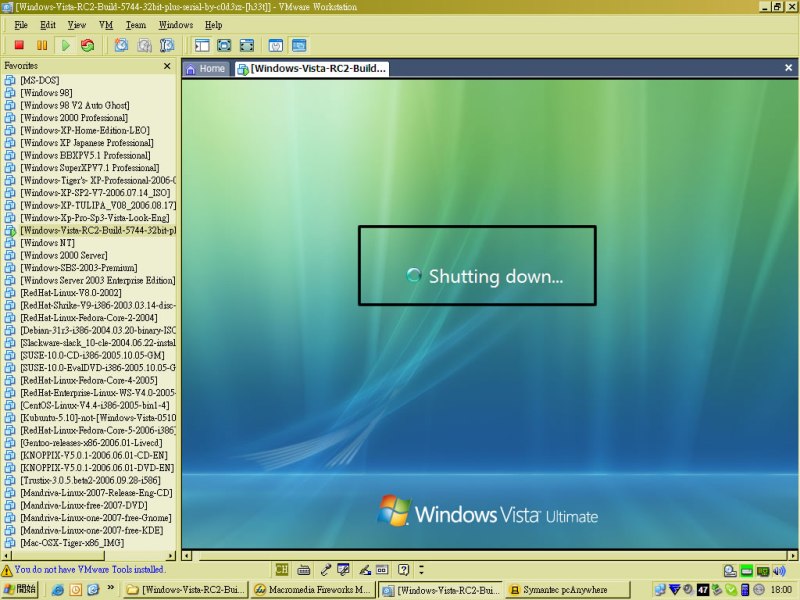This screenshot has width=800, height=600.
Task: Click the language bar microphone icon
Action: (x=326, y=569)
